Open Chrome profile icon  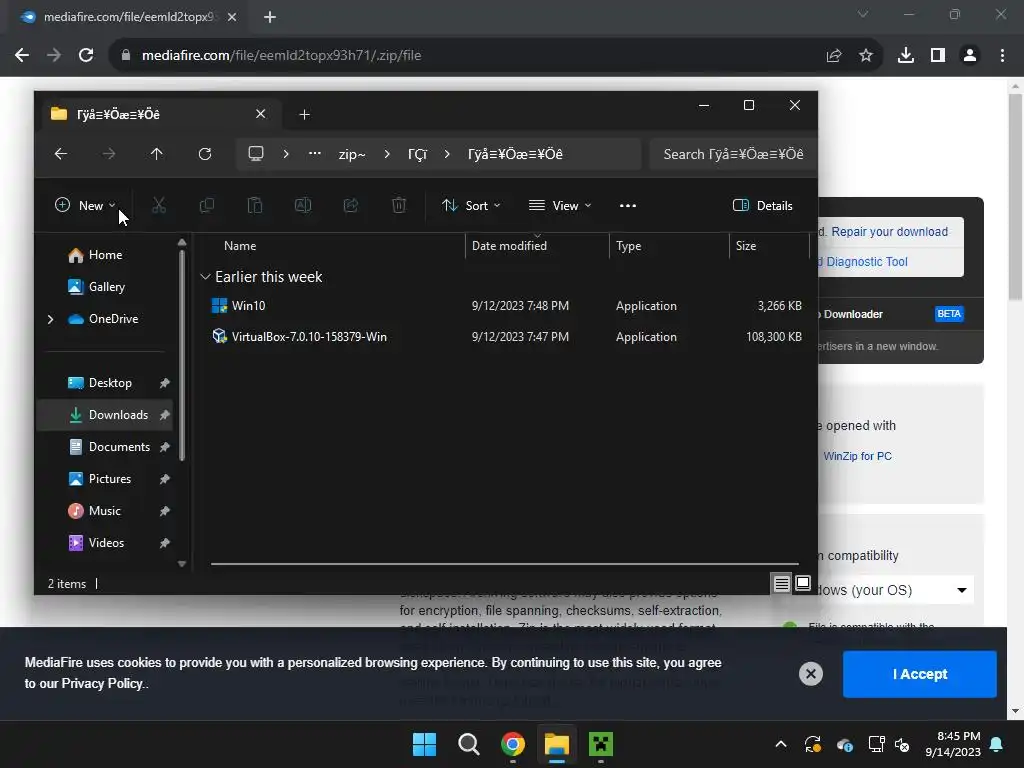tap(970, 56)
